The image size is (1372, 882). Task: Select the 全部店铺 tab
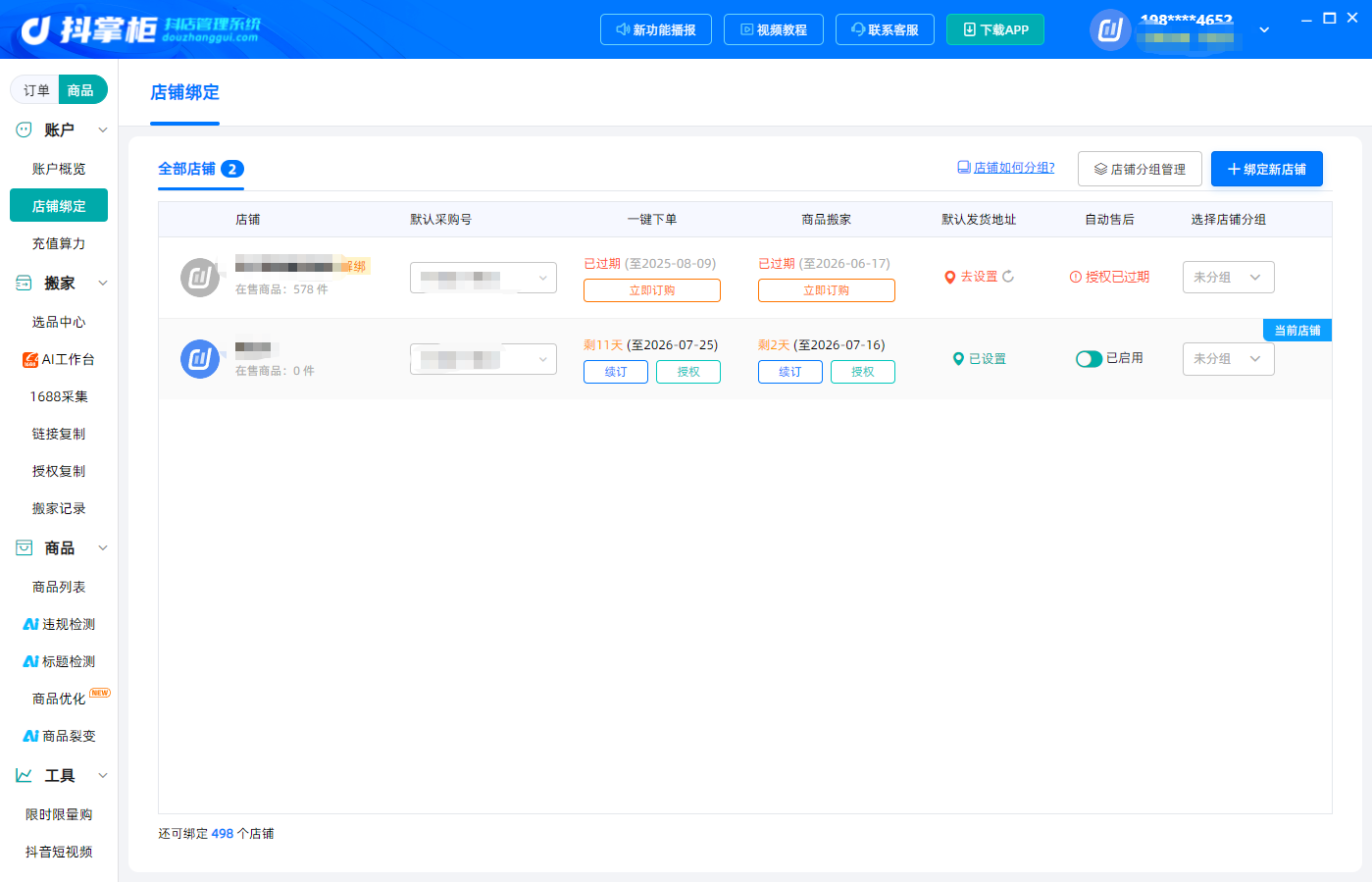[x=201, y=169]
